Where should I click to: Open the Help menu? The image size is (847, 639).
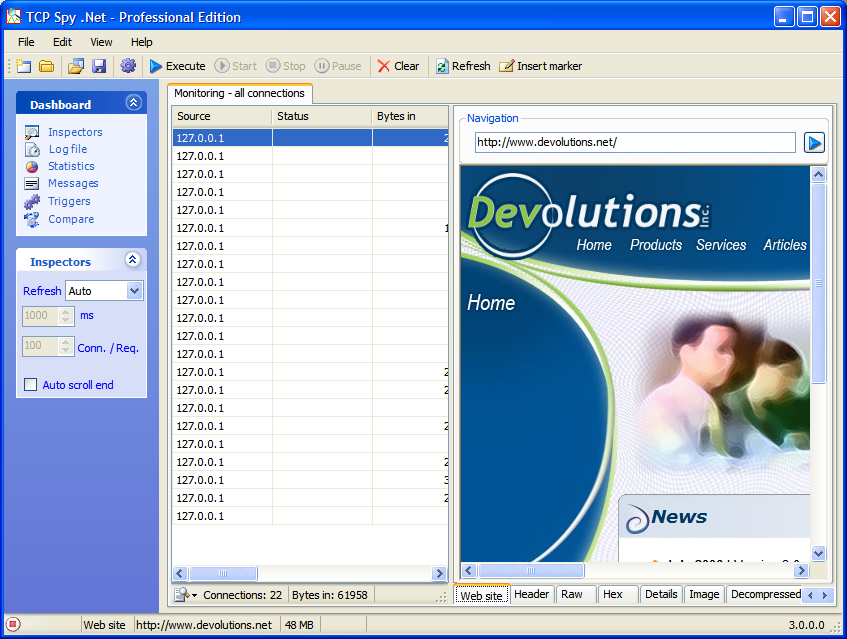pyautogui.click(x=142, y=42)
